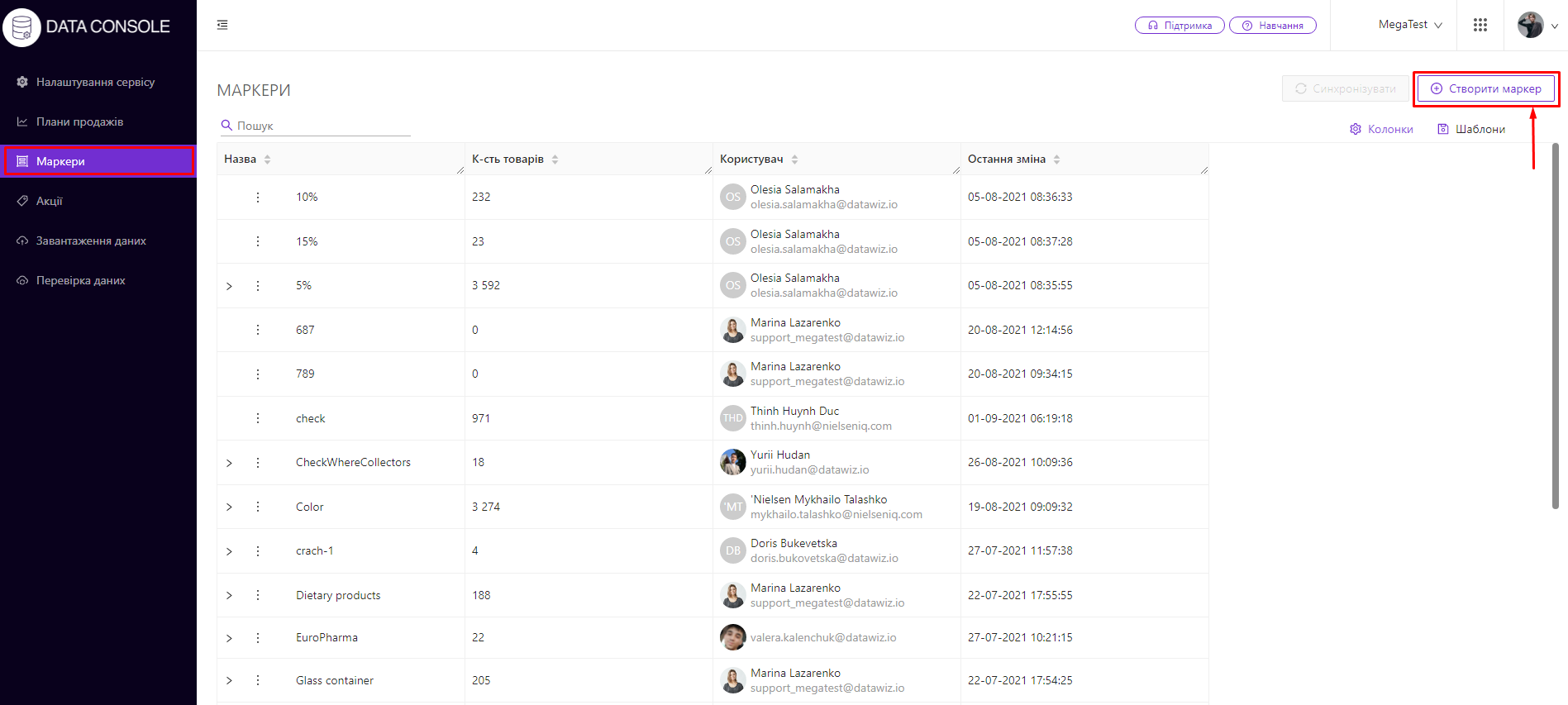The width and height of the screenshot is (1568, 705).
Task: Open Плани продажів in the sidebar
Action: [x=79, y=121]
